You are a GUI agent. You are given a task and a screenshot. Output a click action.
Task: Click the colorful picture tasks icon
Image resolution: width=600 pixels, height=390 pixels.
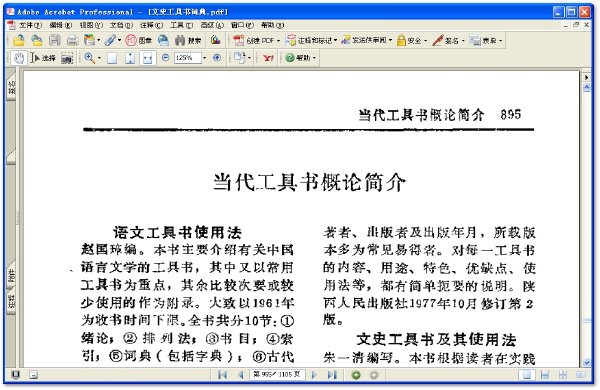point(215,40)
